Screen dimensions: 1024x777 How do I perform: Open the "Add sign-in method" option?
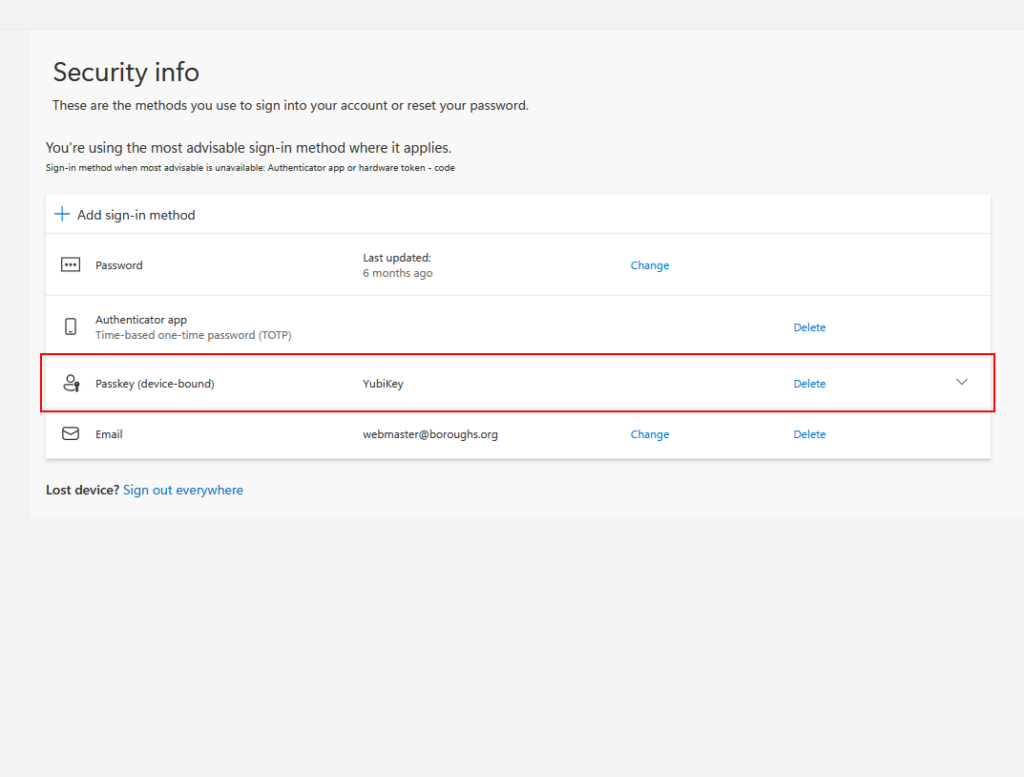click(136, 215)
